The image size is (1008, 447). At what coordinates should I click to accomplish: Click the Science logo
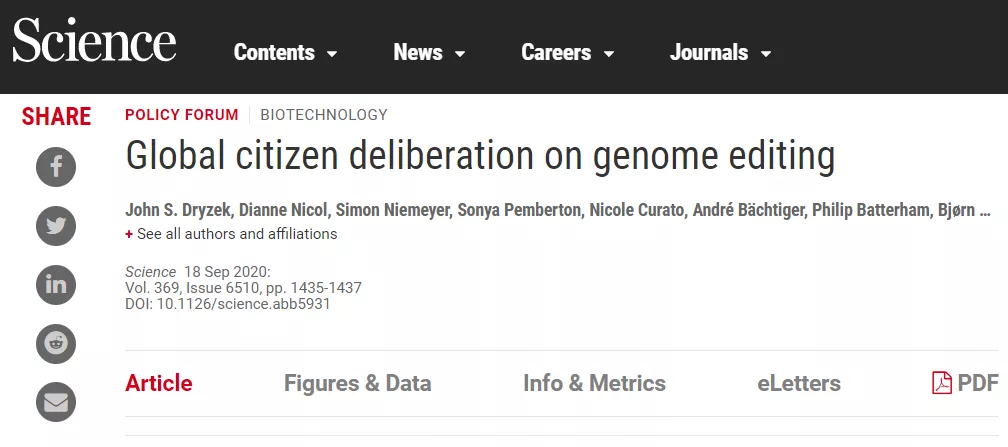[x=94, y=45]
